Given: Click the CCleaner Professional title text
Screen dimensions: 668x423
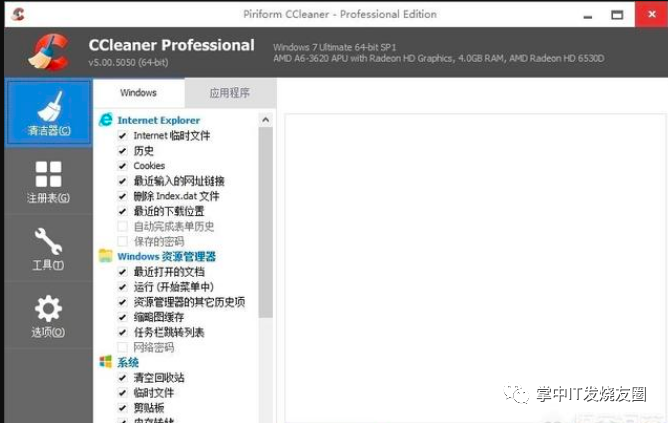Looking at the screenshot, I should coord(171,45).
